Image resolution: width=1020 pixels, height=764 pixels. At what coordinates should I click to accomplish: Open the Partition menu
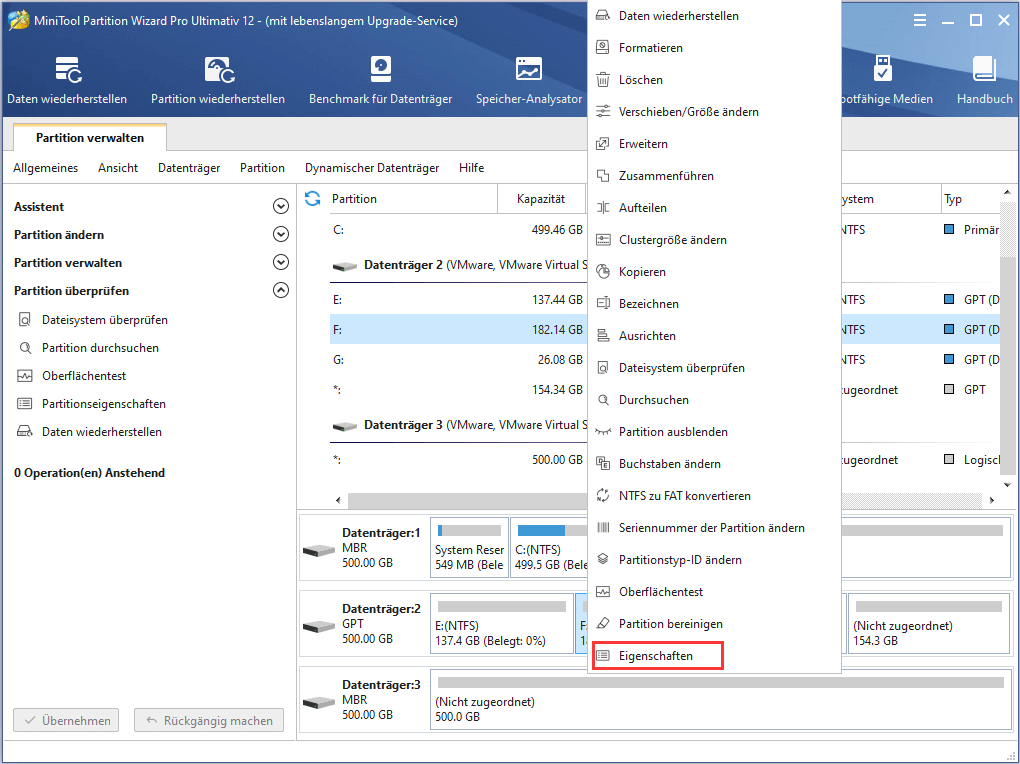[262, 168]
